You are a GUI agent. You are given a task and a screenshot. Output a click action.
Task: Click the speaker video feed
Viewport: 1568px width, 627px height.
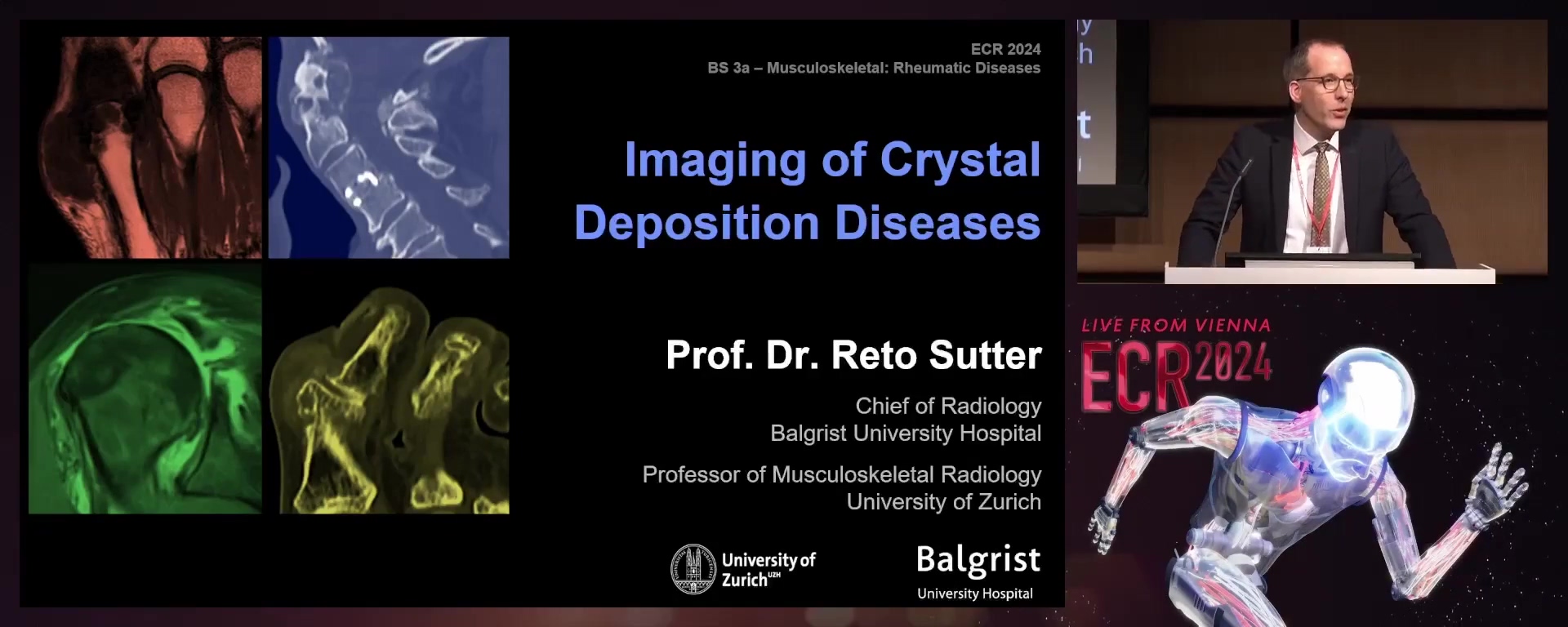(x=1312, y=151)
